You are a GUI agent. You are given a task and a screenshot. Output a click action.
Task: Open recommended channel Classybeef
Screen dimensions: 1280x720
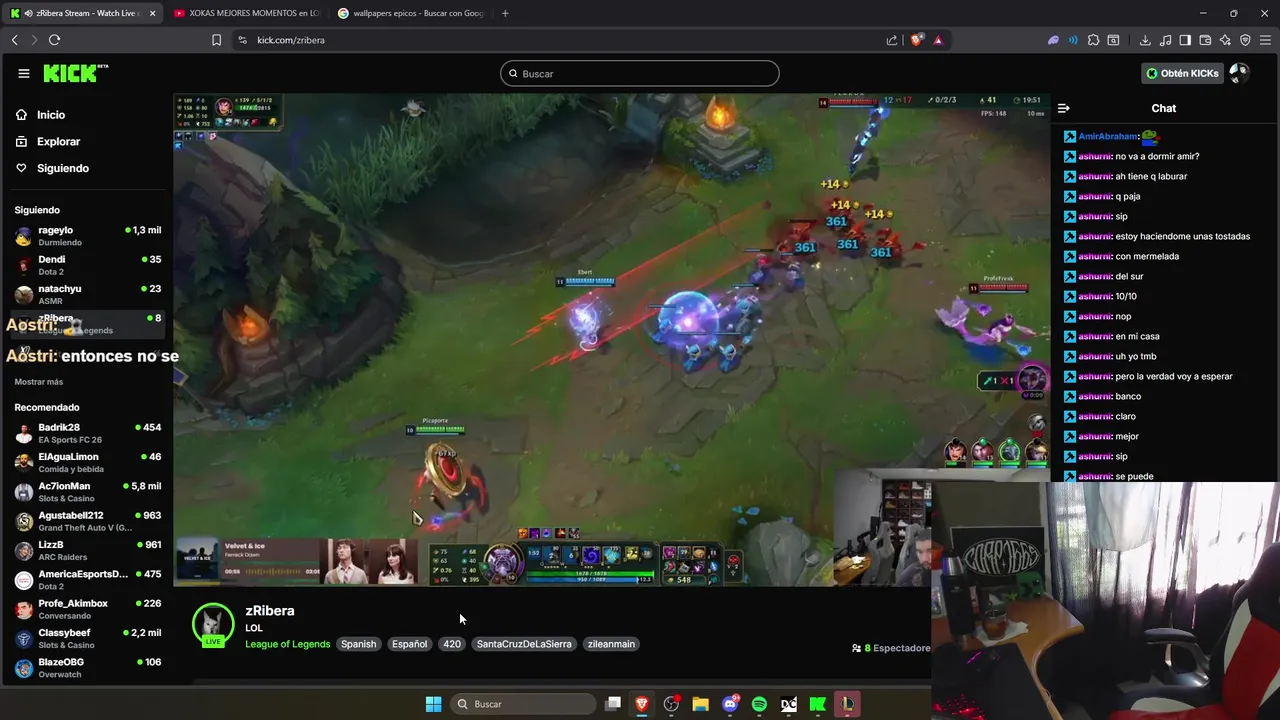[x=88, y=638]
